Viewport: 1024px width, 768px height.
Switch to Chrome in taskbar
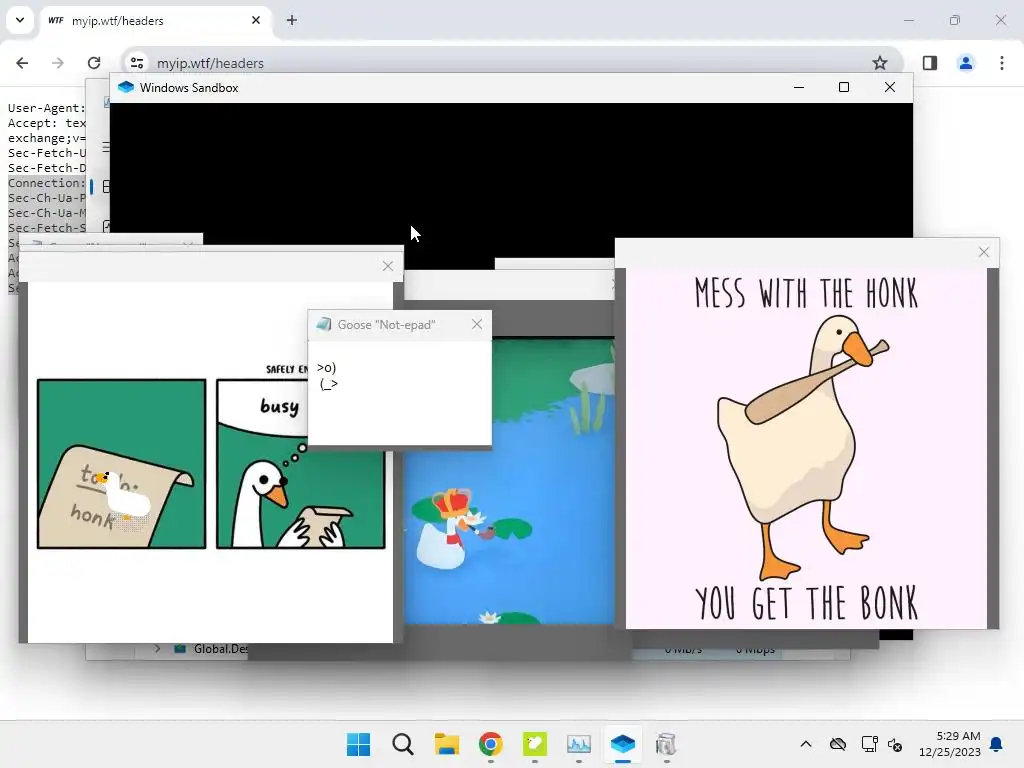490,744
